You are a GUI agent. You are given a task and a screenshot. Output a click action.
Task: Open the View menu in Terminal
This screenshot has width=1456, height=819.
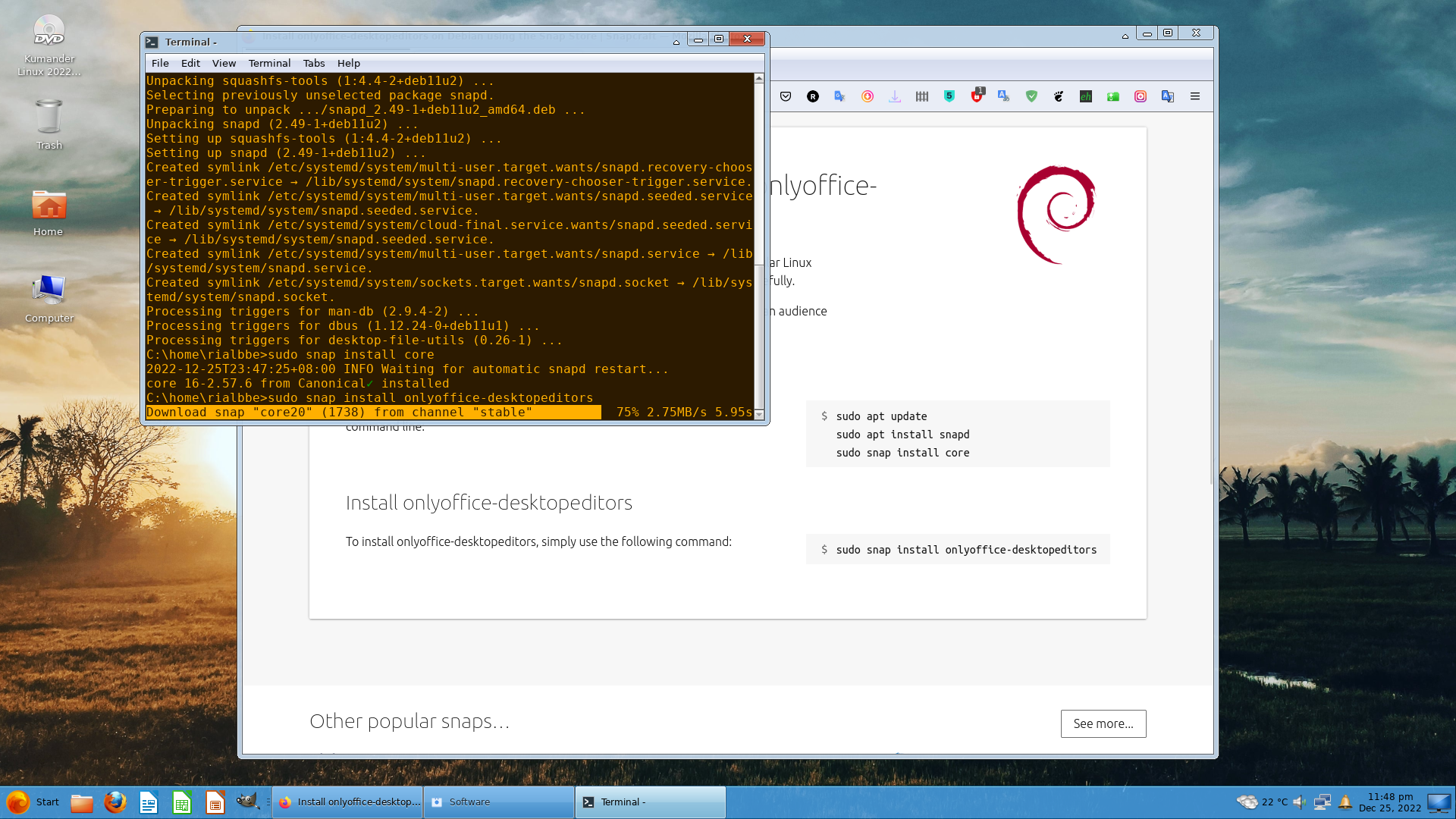[224, 63]
